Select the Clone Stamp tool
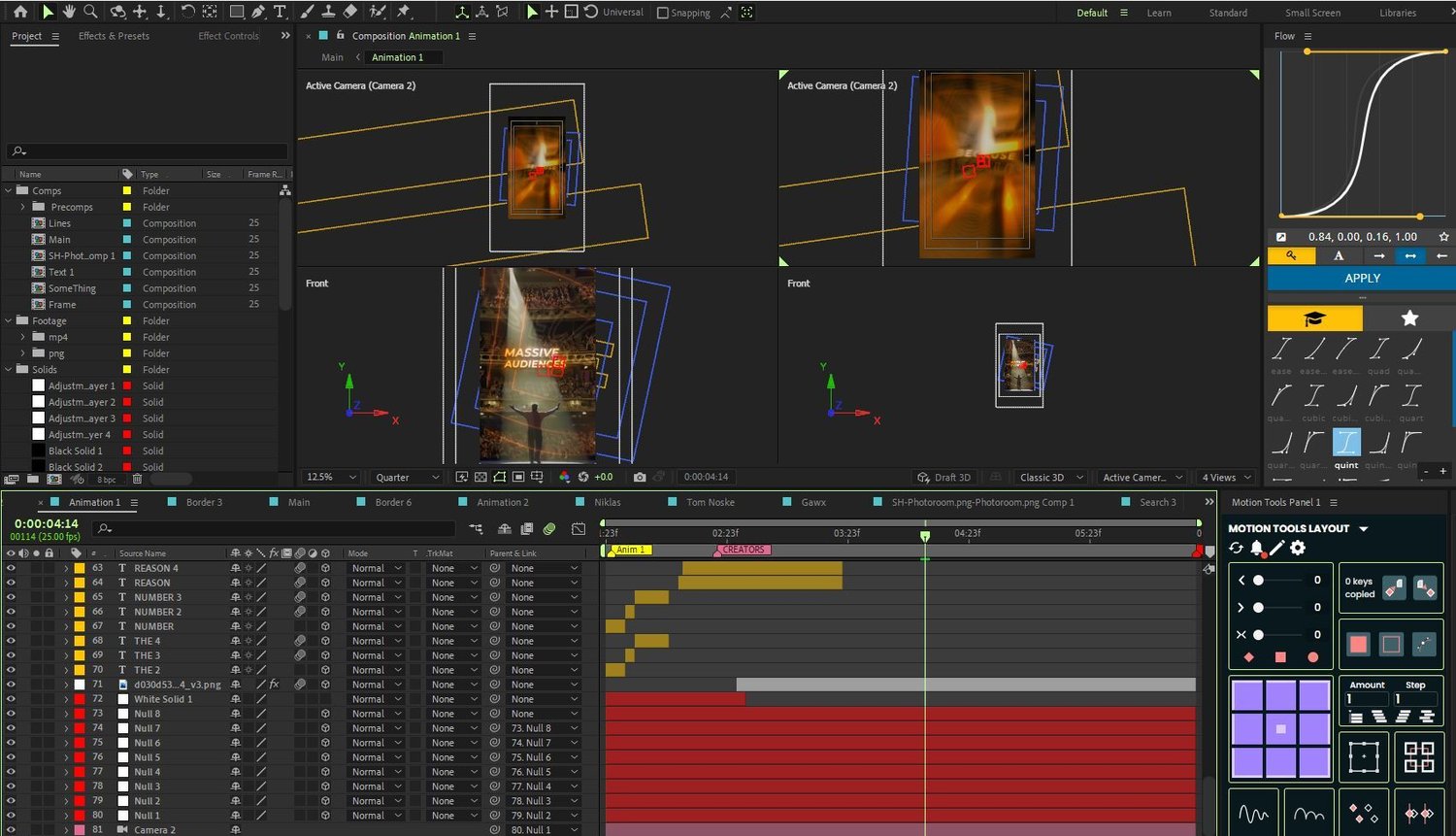This screenshot has width=1456, height=836. pos(328,12)
